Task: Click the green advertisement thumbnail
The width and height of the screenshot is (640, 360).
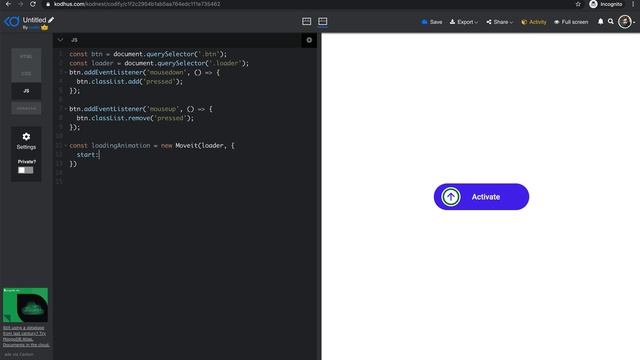Action: pos(25,305)
